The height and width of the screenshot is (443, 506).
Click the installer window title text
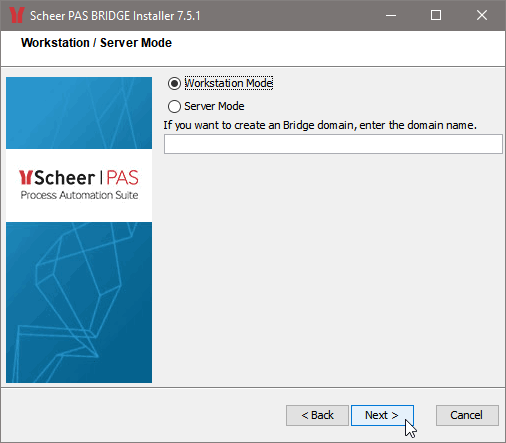click(115, 16)
